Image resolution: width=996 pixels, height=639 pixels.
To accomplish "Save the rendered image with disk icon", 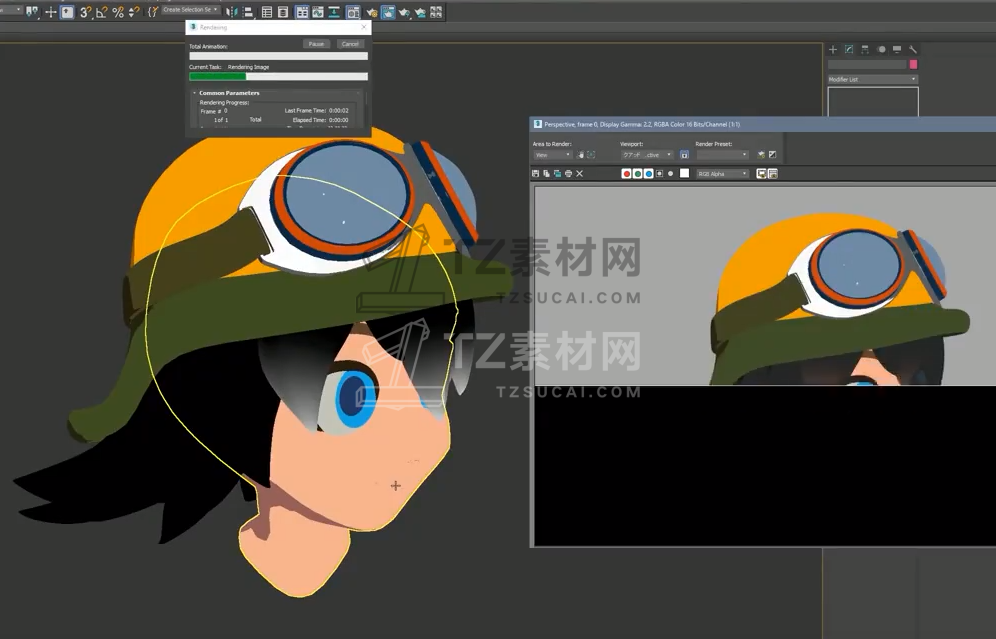I will [536, 174].
